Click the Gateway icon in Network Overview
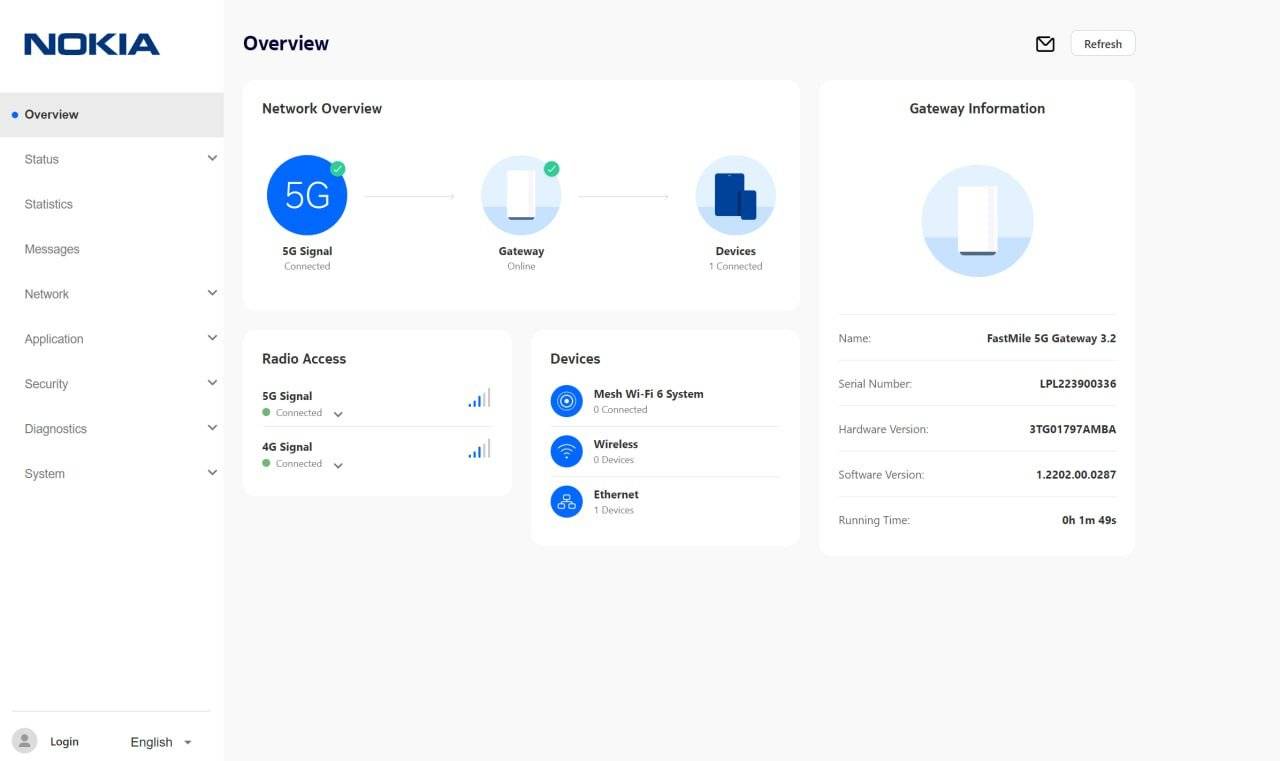Image resolution: width=1280 pixels, height=761 pixels. [x=521, y=195]
